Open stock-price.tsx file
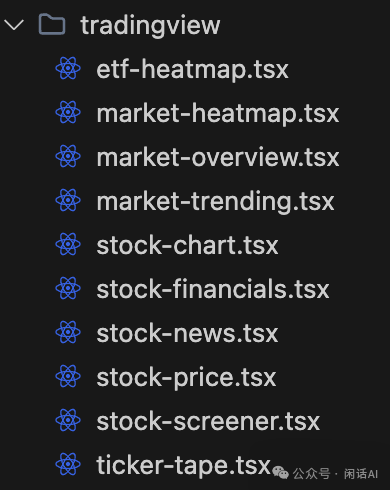The image size is (390, 490). pyautogui.click(x=186, y=378)
